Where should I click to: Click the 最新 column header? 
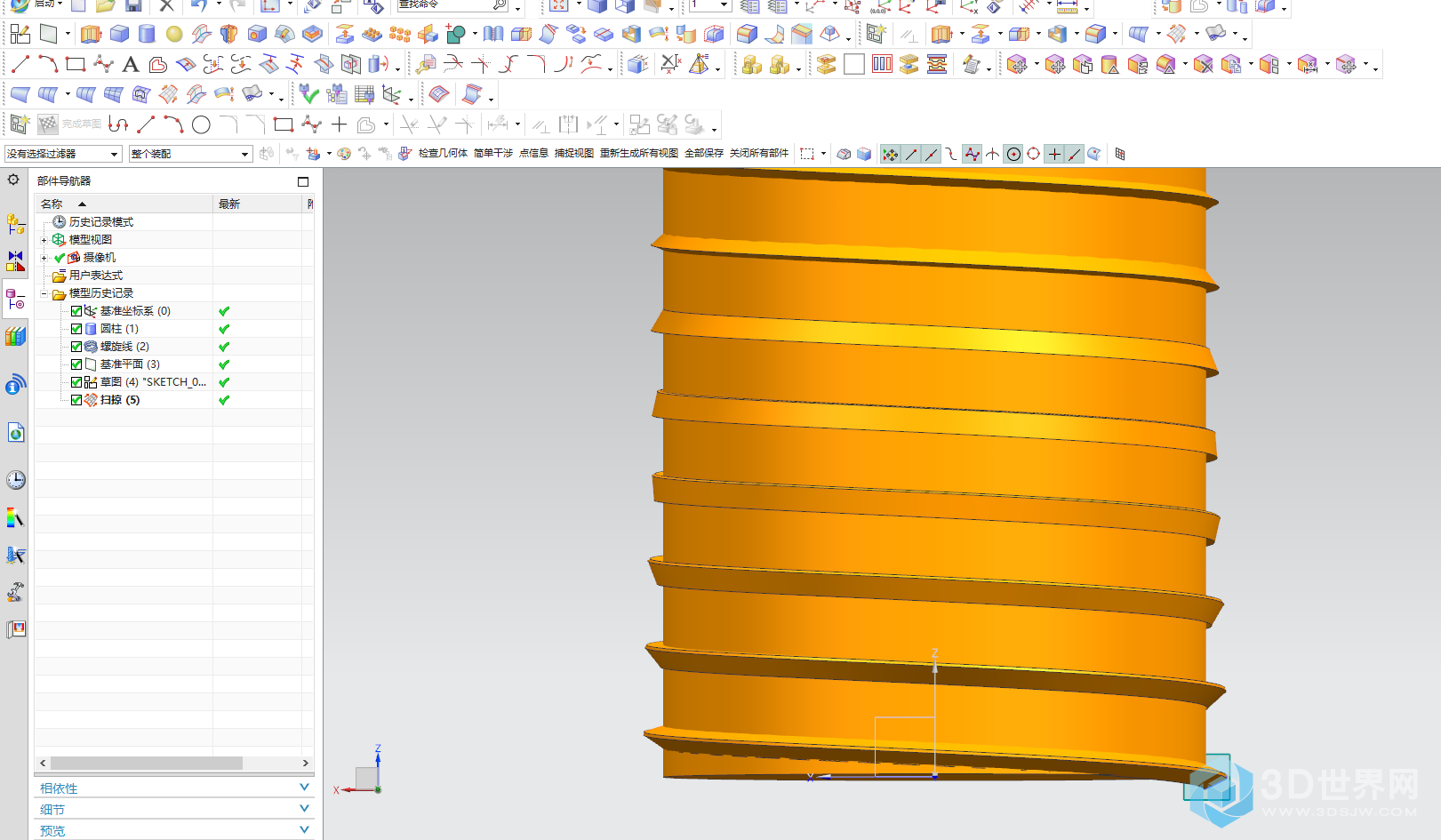(x=258, y=204)
